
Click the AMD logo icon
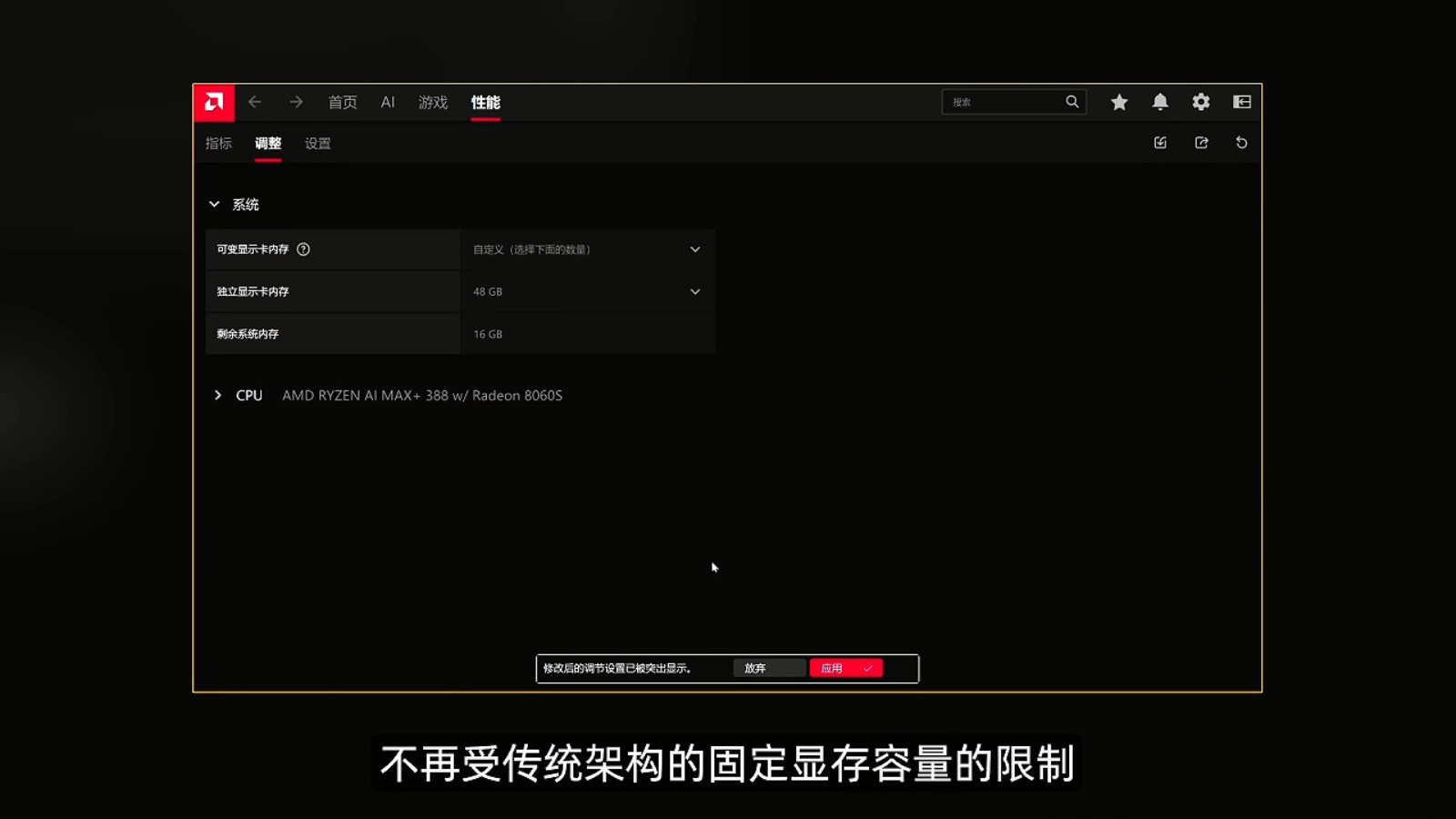click(214, 102)
